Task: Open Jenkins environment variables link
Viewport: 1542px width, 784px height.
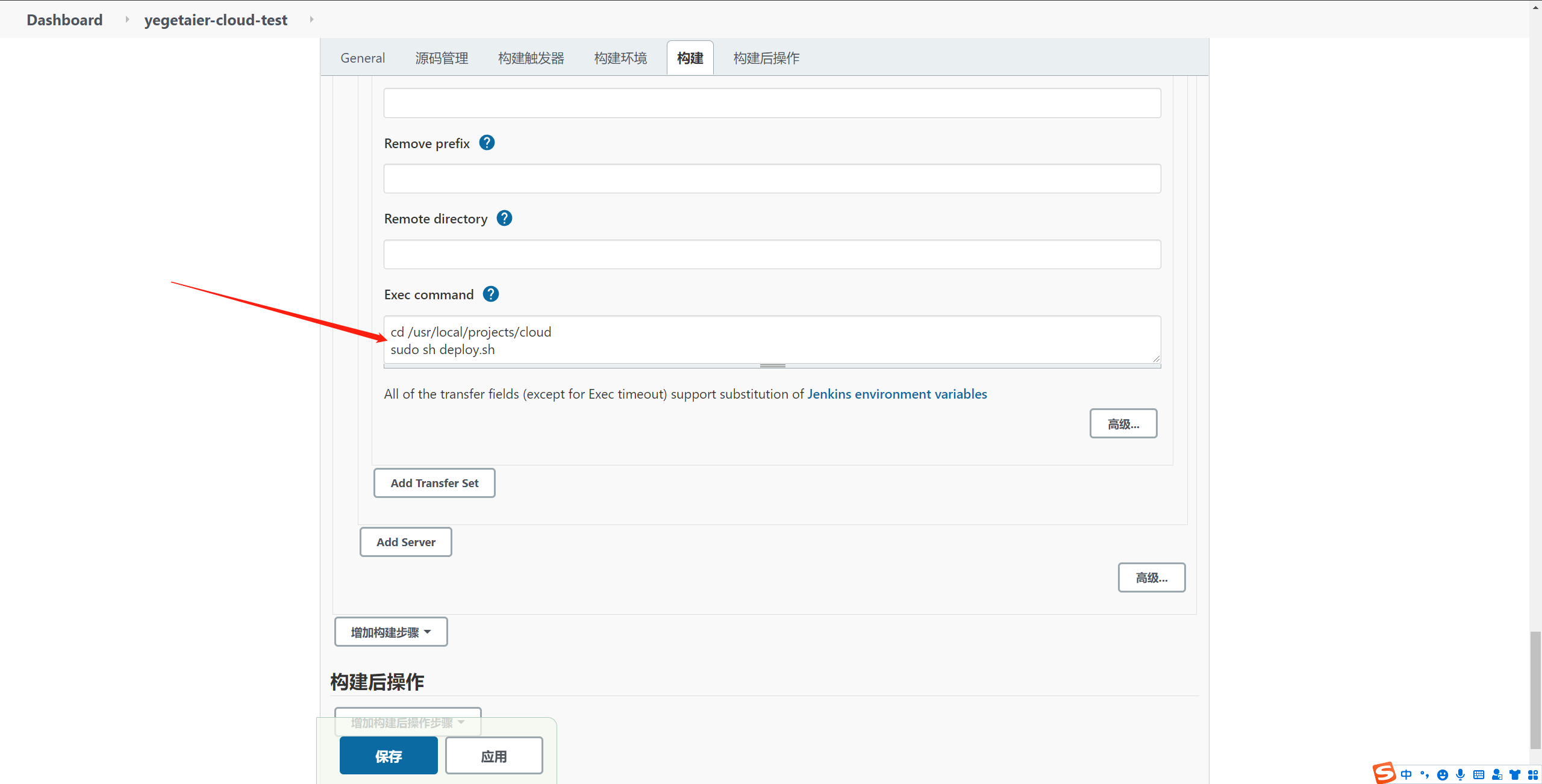Action: [x=897, y=394]
